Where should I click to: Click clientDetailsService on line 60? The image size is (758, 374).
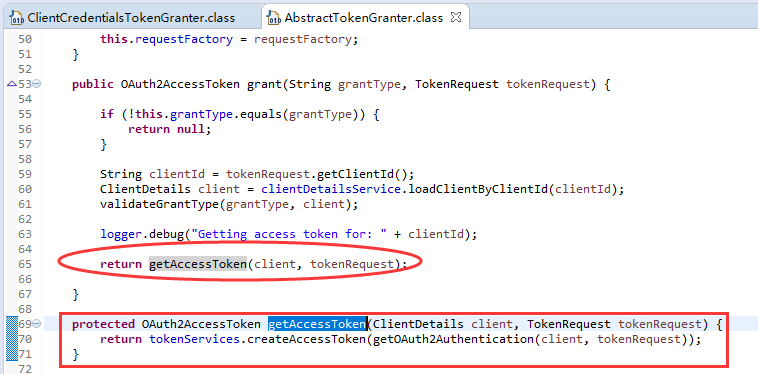(331, 189)
